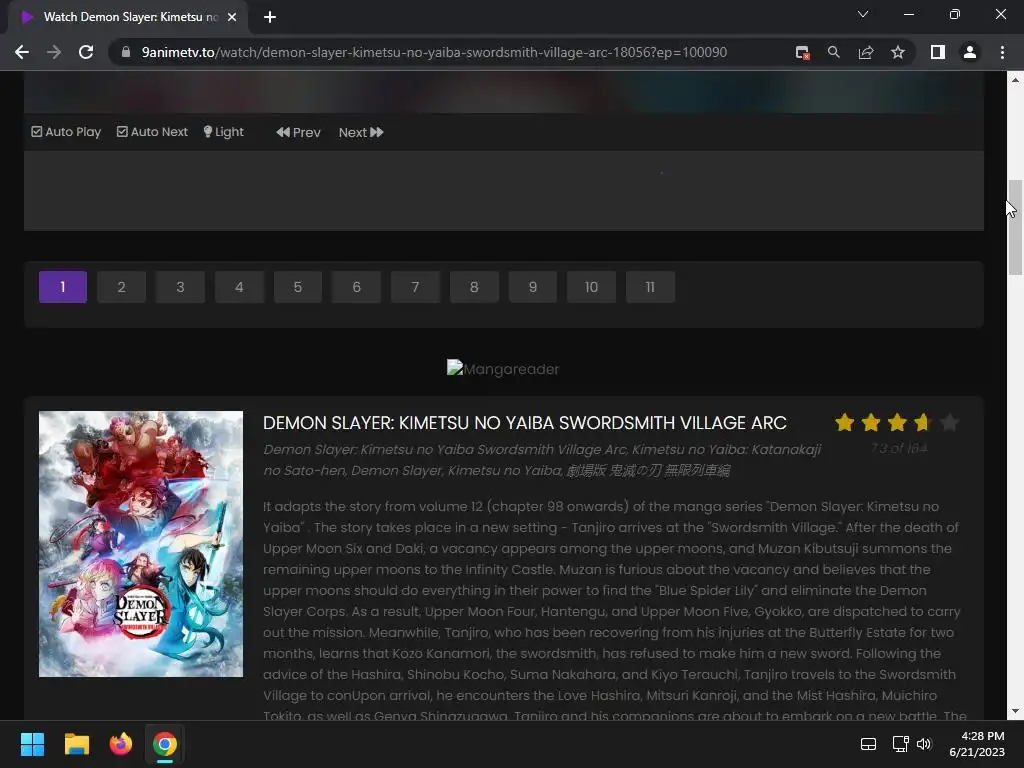Select episode 4
Screen dimensions: 1024x768
pyautogui.click(x=239, y=287)
